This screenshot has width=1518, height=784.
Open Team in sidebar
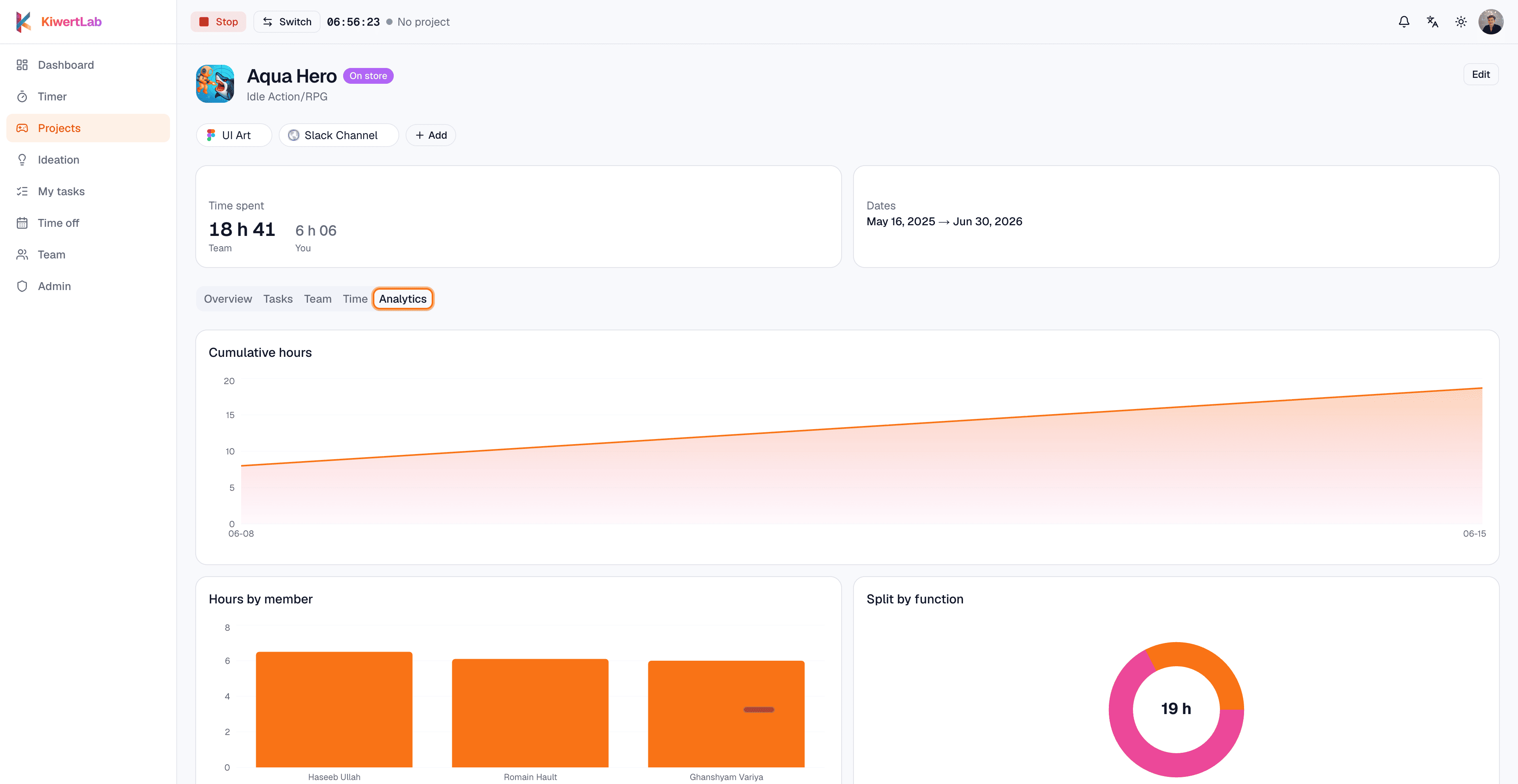88,254
